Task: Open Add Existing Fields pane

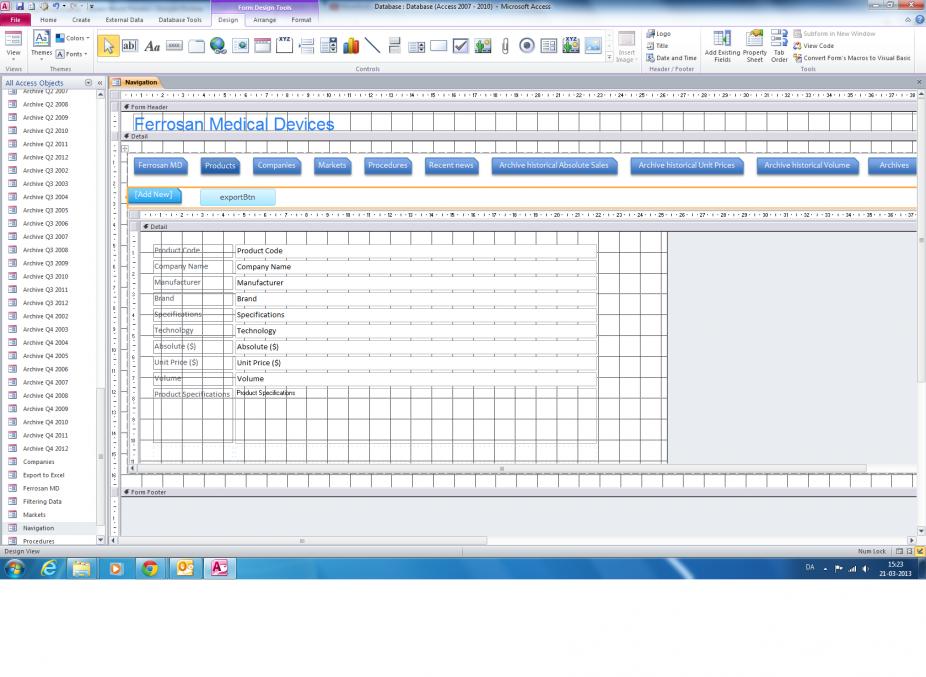Action: pos(722,46)
